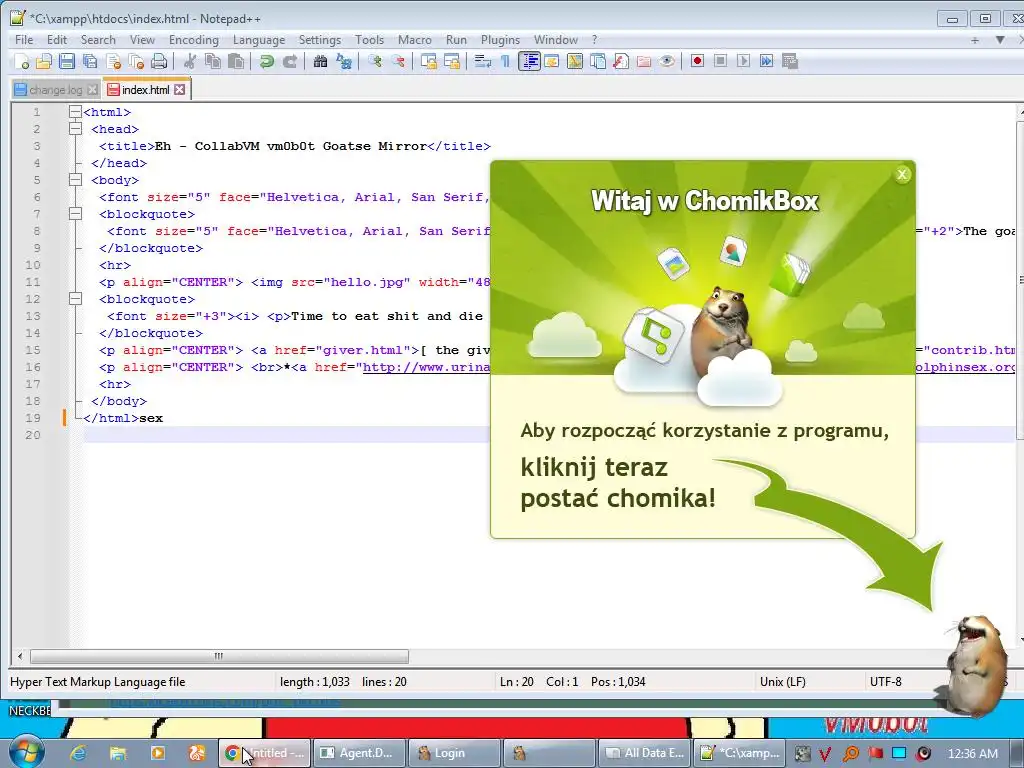Click the Zoom In magnifier icon
The image size is (1024, 768).
[x=375, y=61]
